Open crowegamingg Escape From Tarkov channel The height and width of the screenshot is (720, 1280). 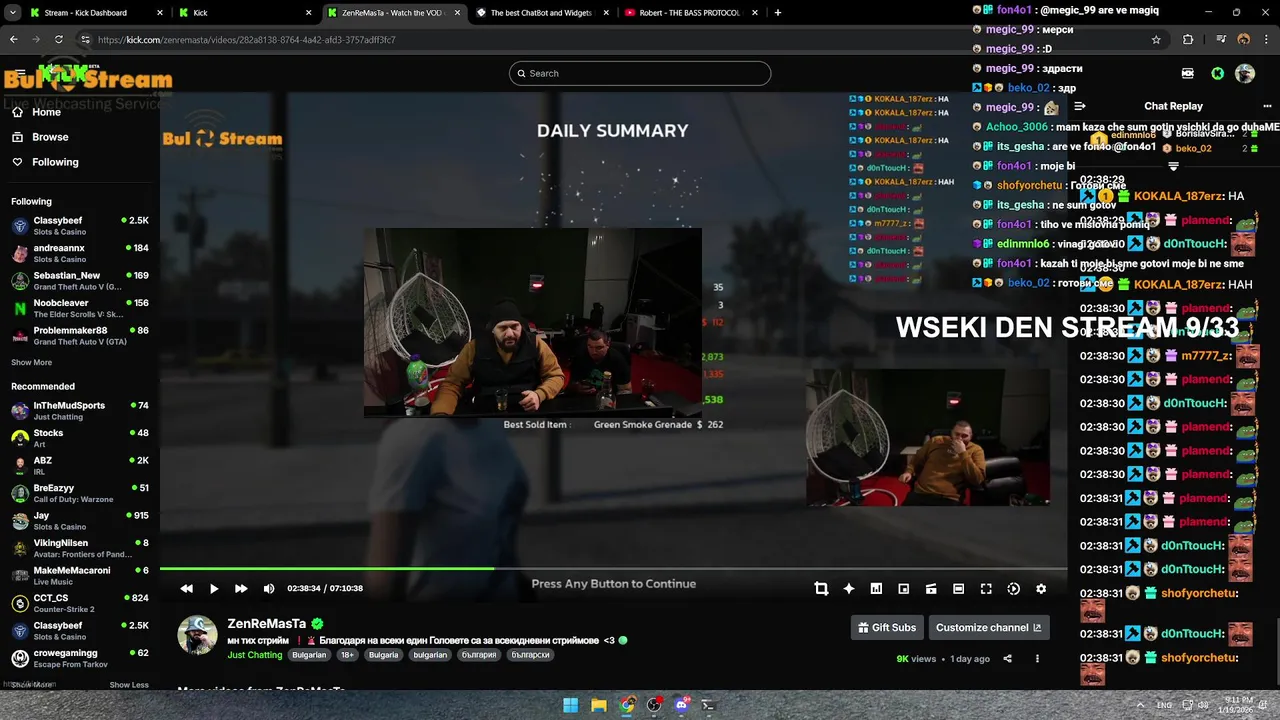80,658
